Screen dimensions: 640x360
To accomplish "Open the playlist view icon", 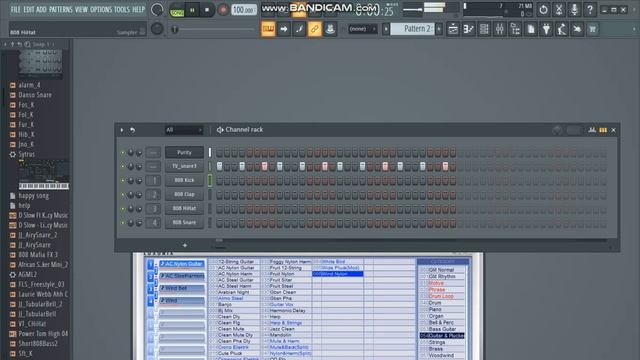I will [x=453, y=29].
